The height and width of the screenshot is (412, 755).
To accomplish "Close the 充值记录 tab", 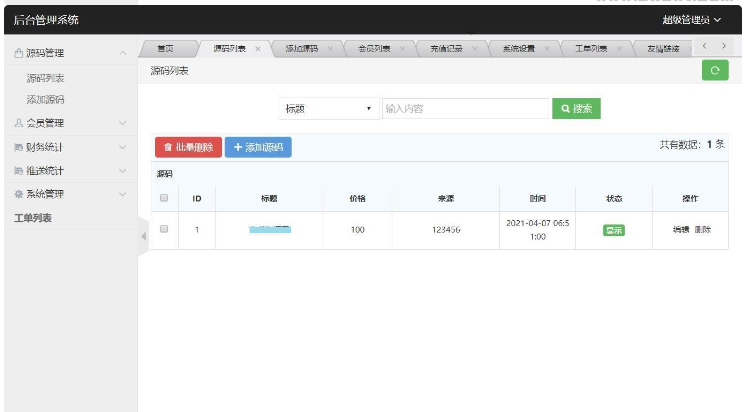I will tap(475, 49).
